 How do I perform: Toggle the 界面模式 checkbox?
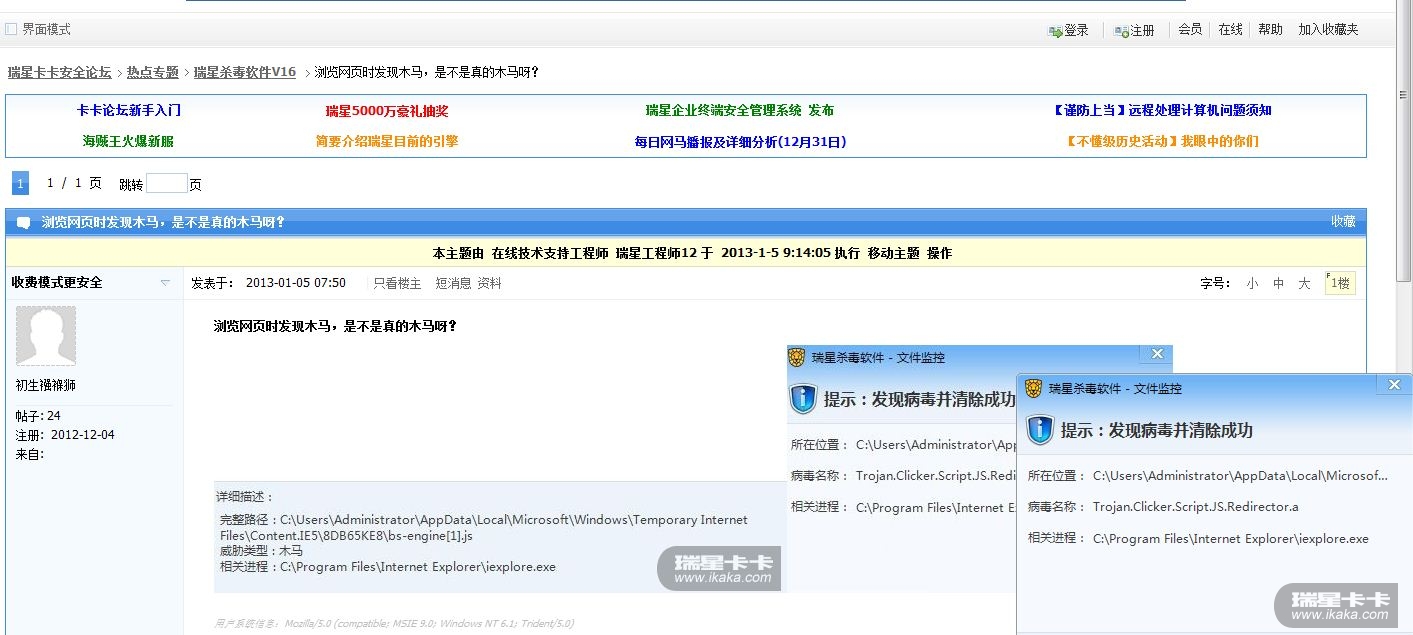pyautogui.click(x=11, y=30)
